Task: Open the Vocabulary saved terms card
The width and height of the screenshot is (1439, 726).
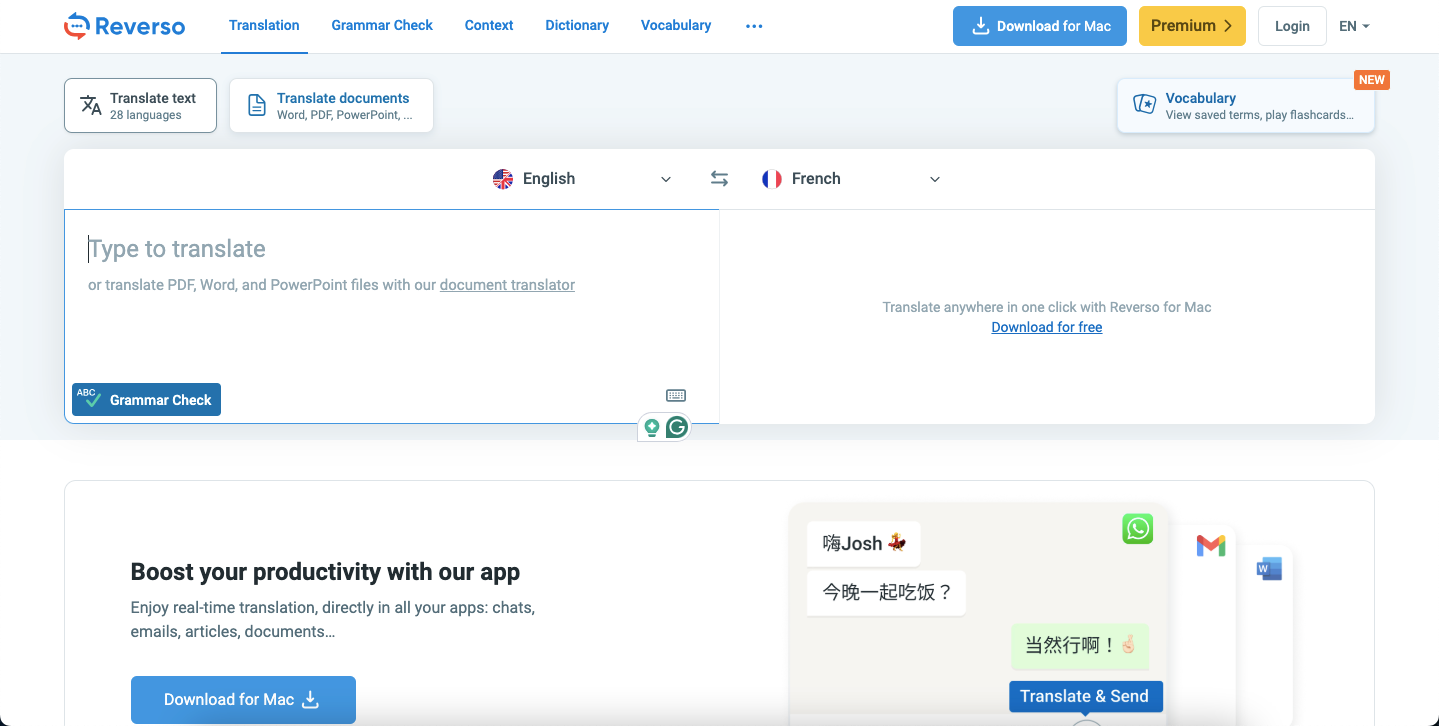Action: [x=1246, y=105]
